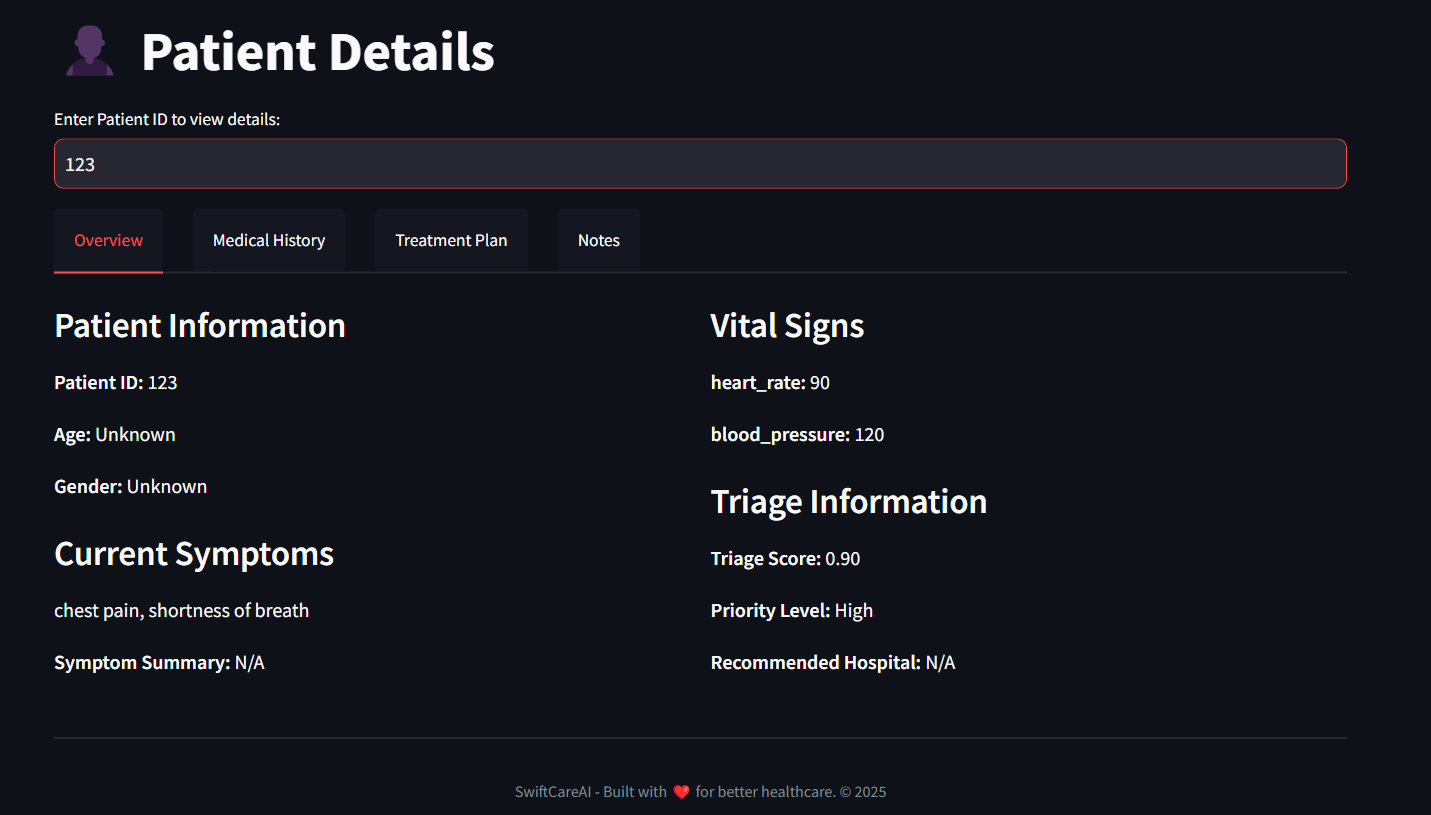Click the red heart icon in footer
This screenshot has width=1431, height=815.
681,792
